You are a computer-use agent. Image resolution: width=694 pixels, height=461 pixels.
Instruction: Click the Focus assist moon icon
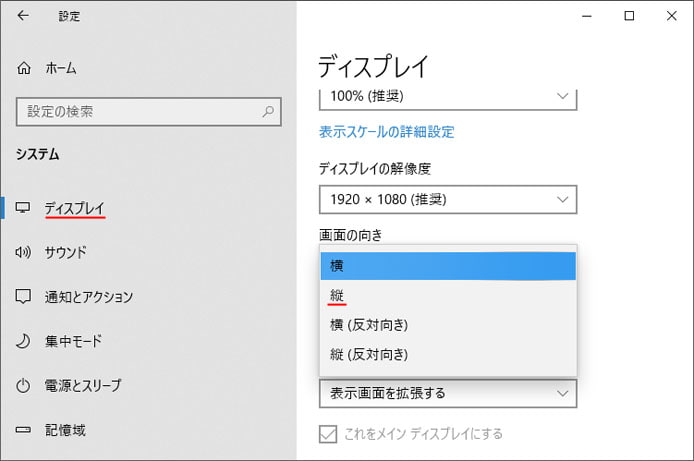(x=23, y=341)
